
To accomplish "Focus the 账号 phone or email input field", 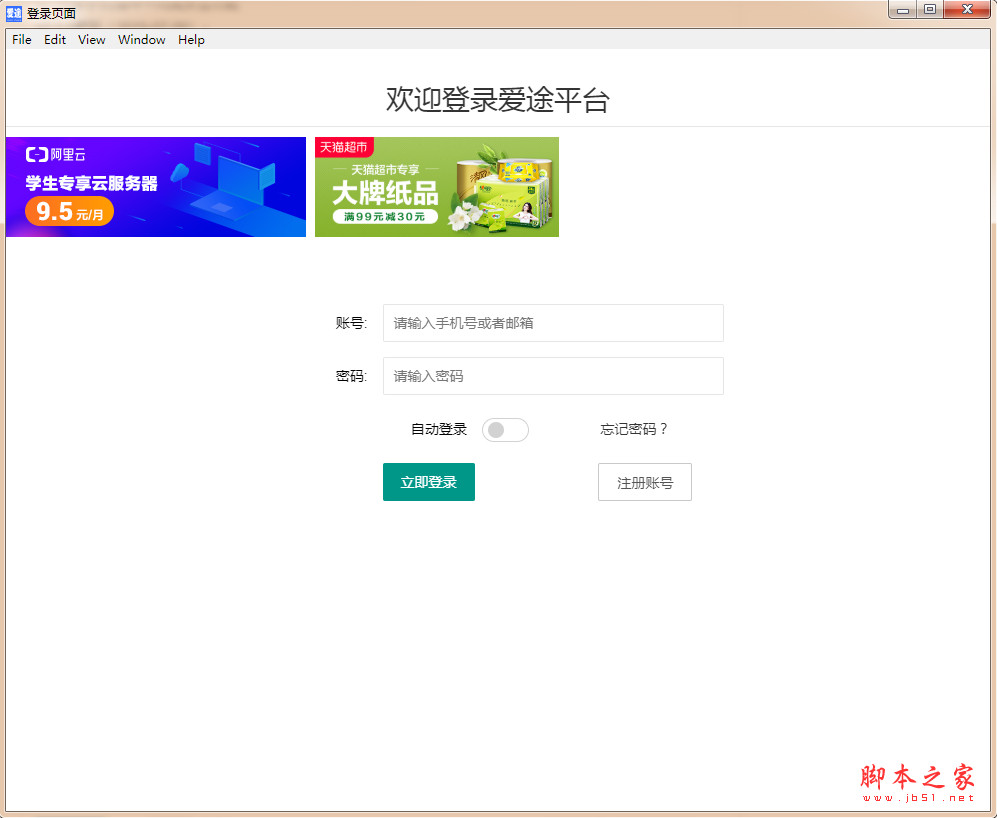I will pos(553,323).
